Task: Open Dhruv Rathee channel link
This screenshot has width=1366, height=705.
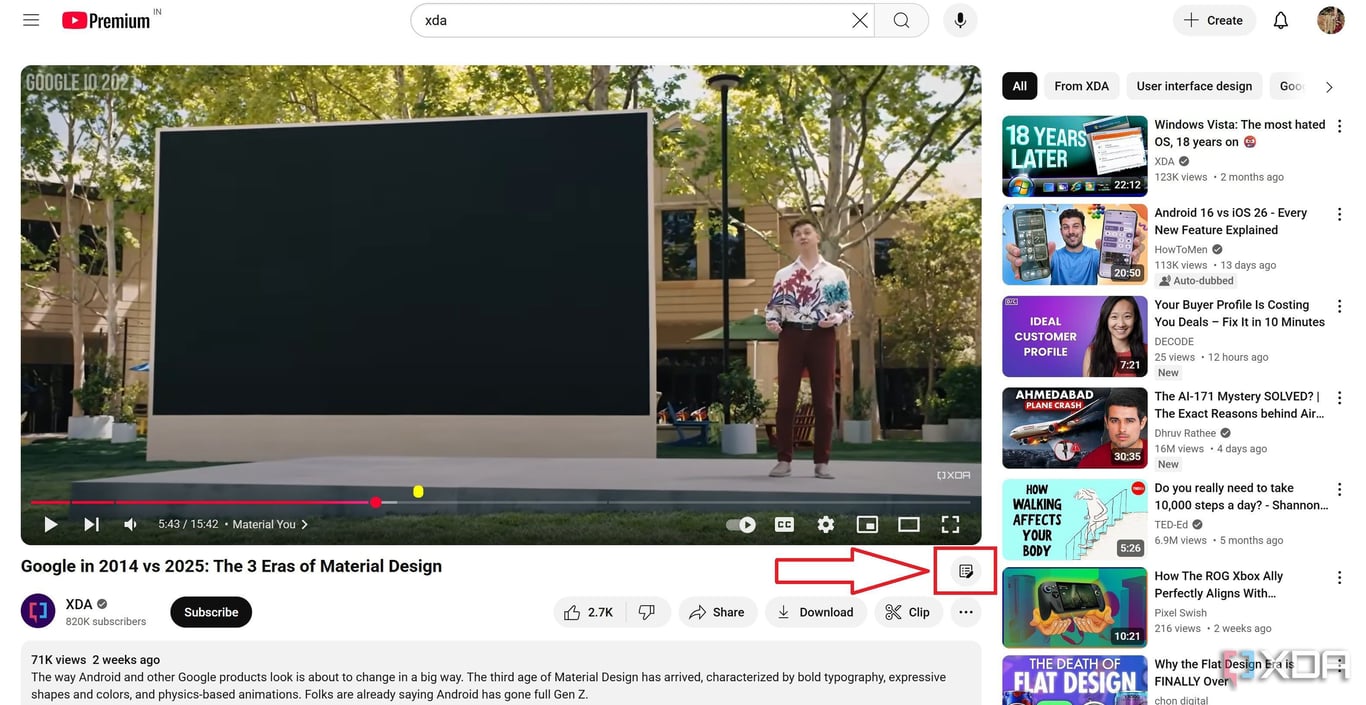Action: [1186, 433]
